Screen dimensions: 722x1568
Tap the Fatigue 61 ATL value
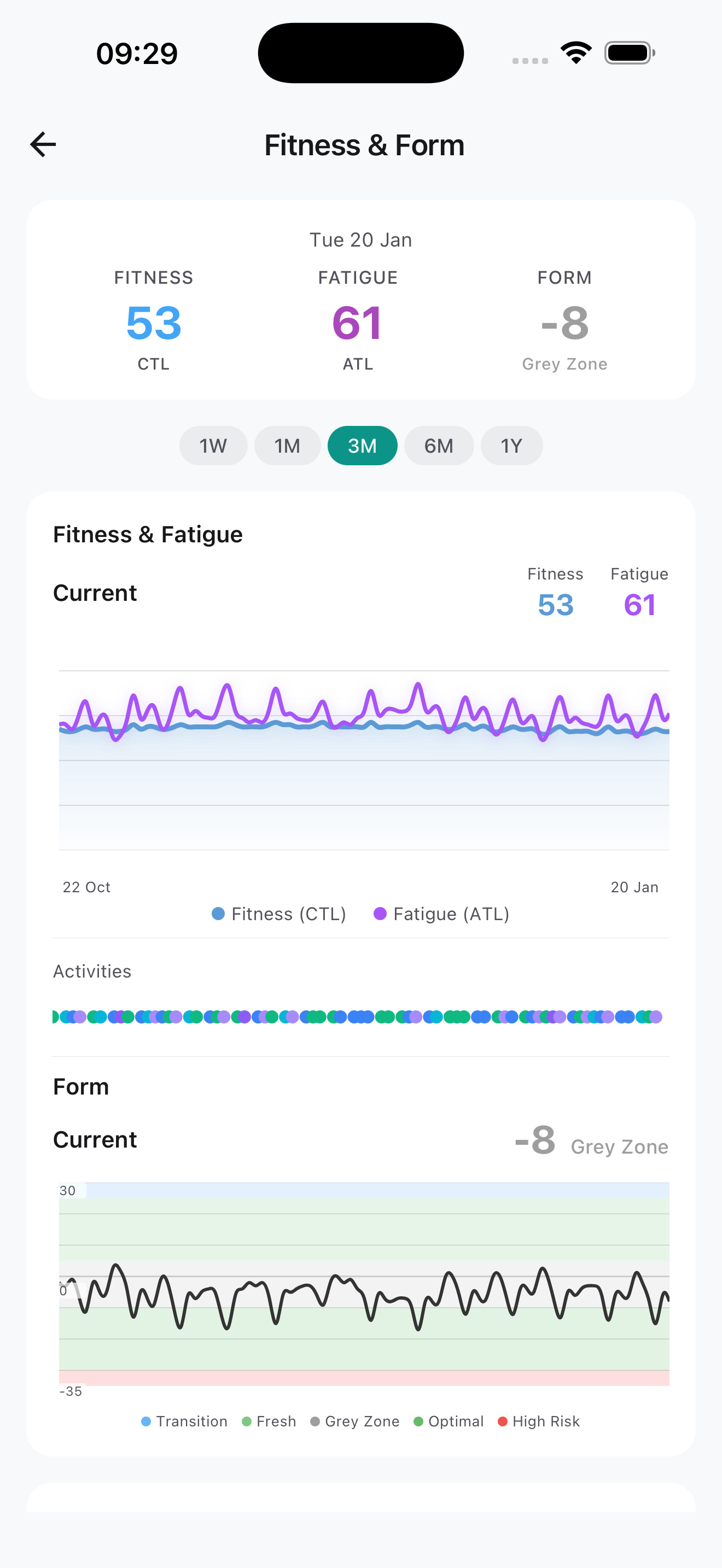[358, 323]
